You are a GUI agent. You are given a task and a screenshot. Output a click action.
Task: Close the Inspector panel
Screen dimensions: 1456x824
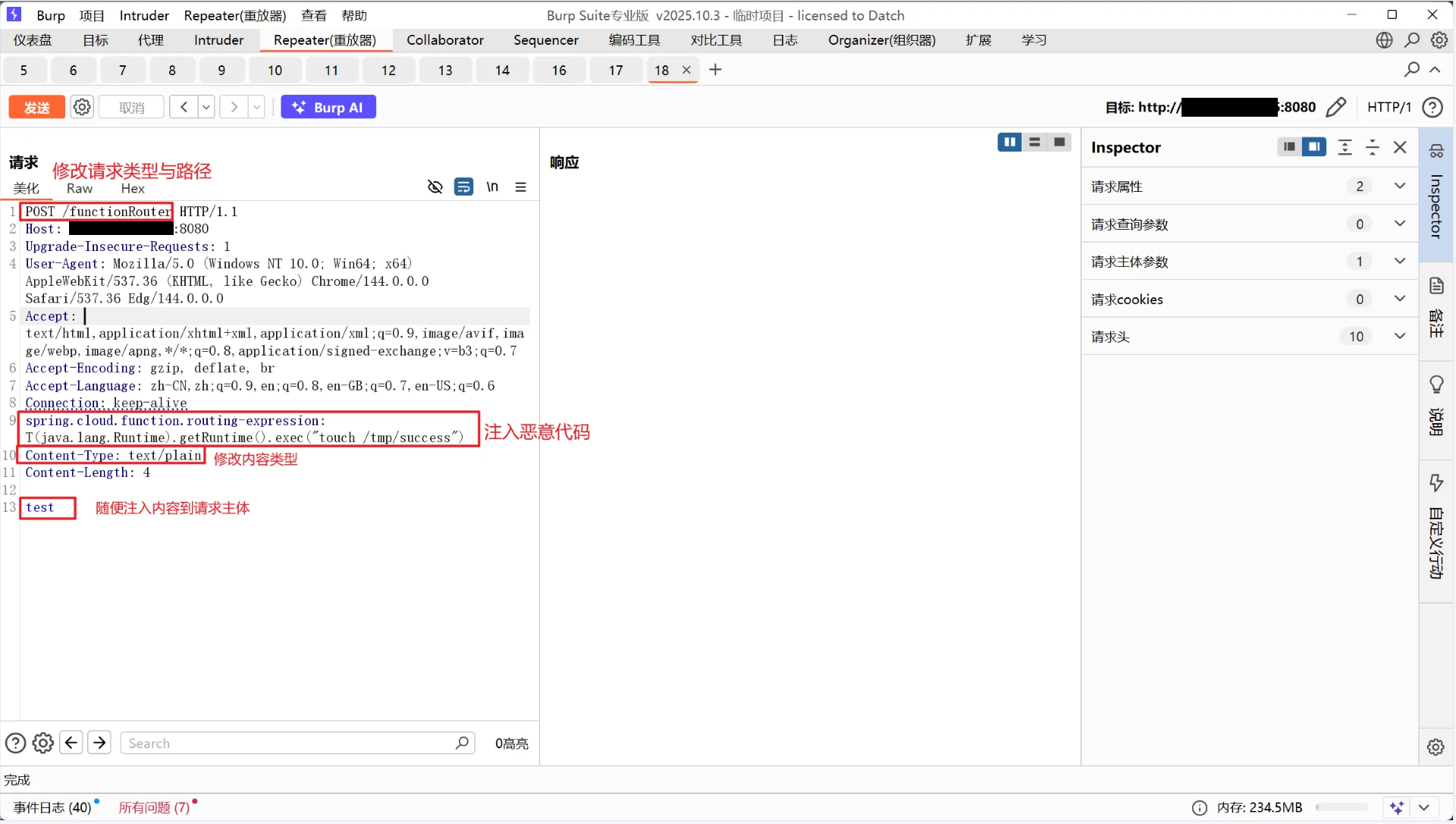[1400, 147]
